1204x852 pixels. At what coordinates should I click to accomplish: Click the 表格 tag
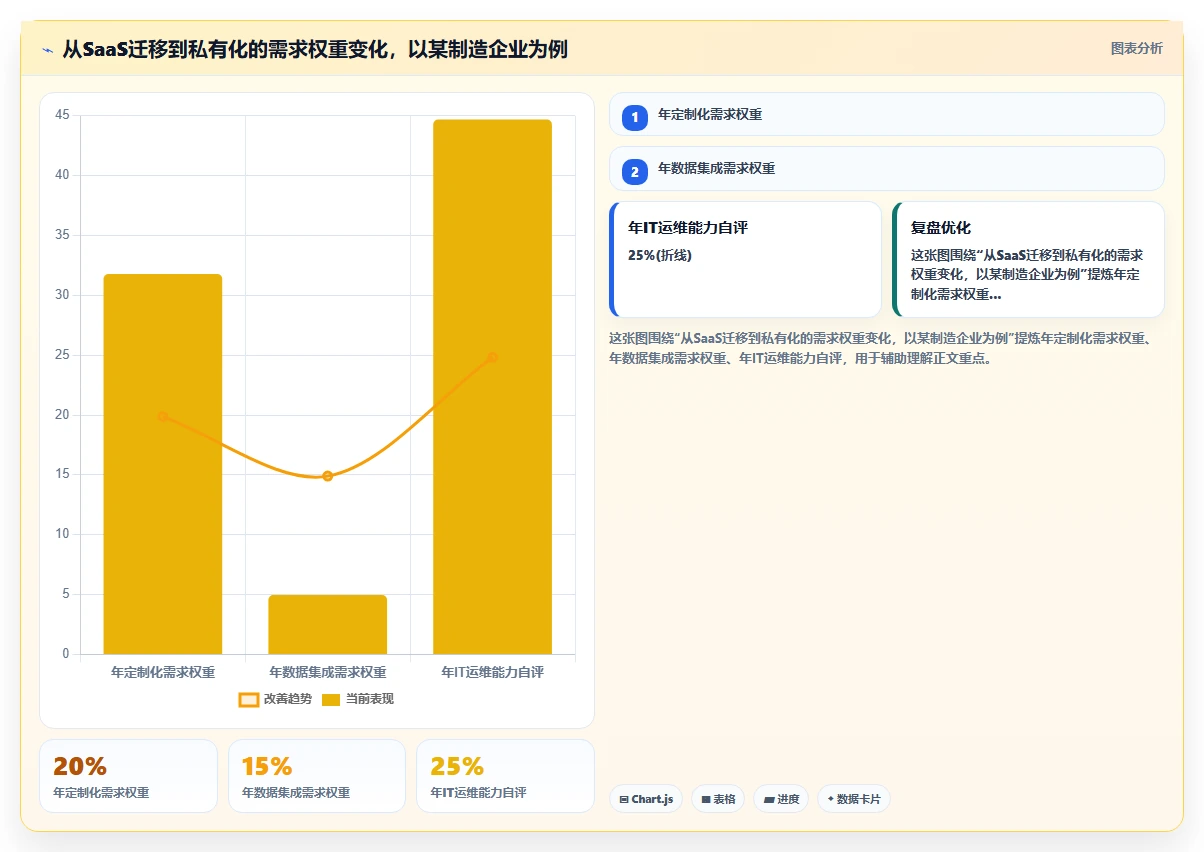pyautogui.click(x=718, y=799)
